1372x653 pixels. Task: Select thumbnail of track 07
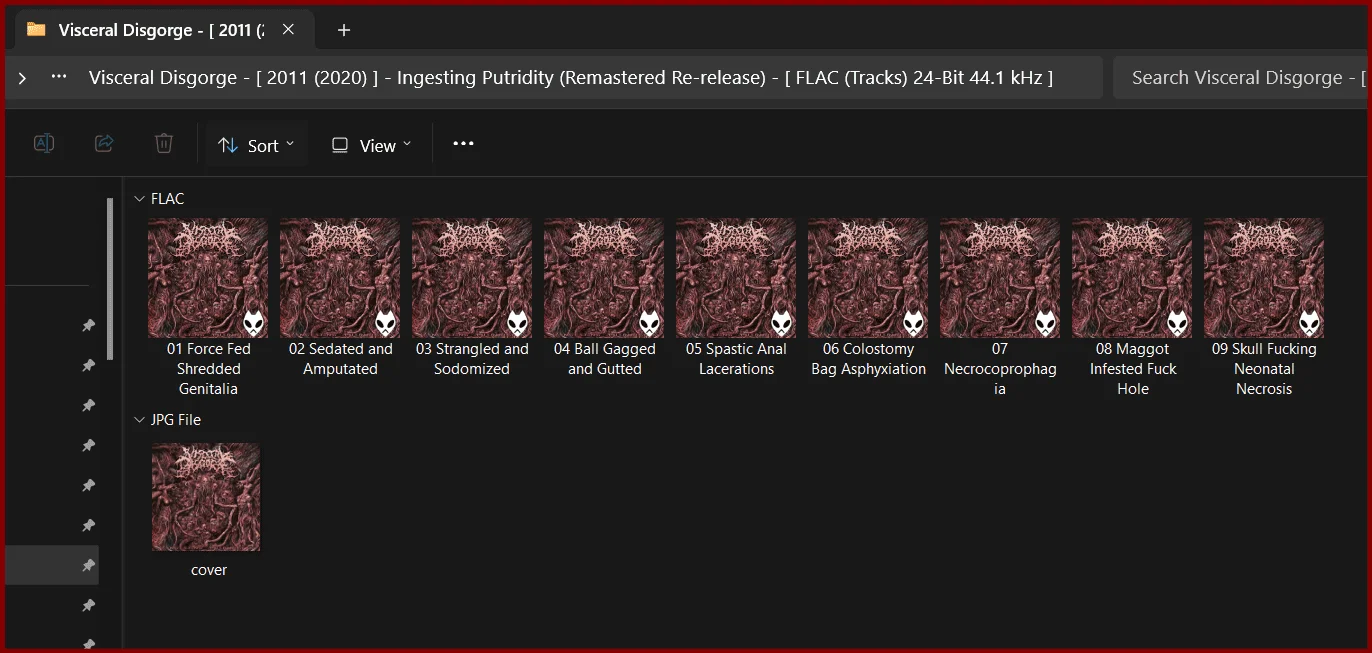pyautogui.click(x=1000, y=278)
